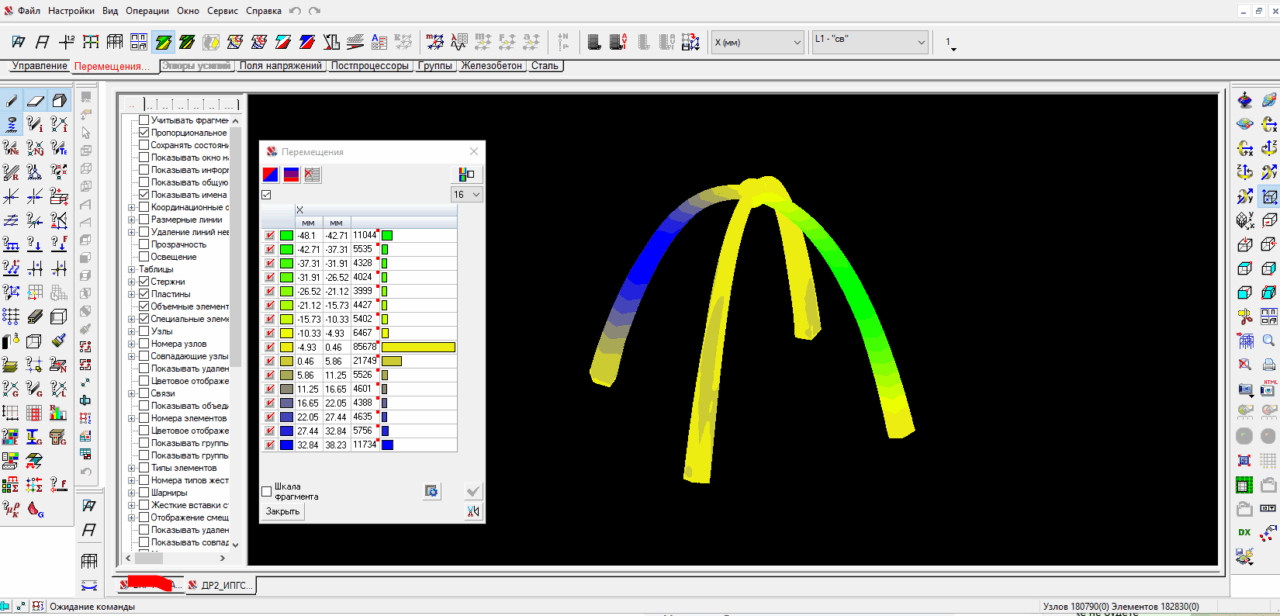Click the value 85678 in the scale table
Image resolution: width=1280 pixels, height=616 pixels.
click(365, 347)
